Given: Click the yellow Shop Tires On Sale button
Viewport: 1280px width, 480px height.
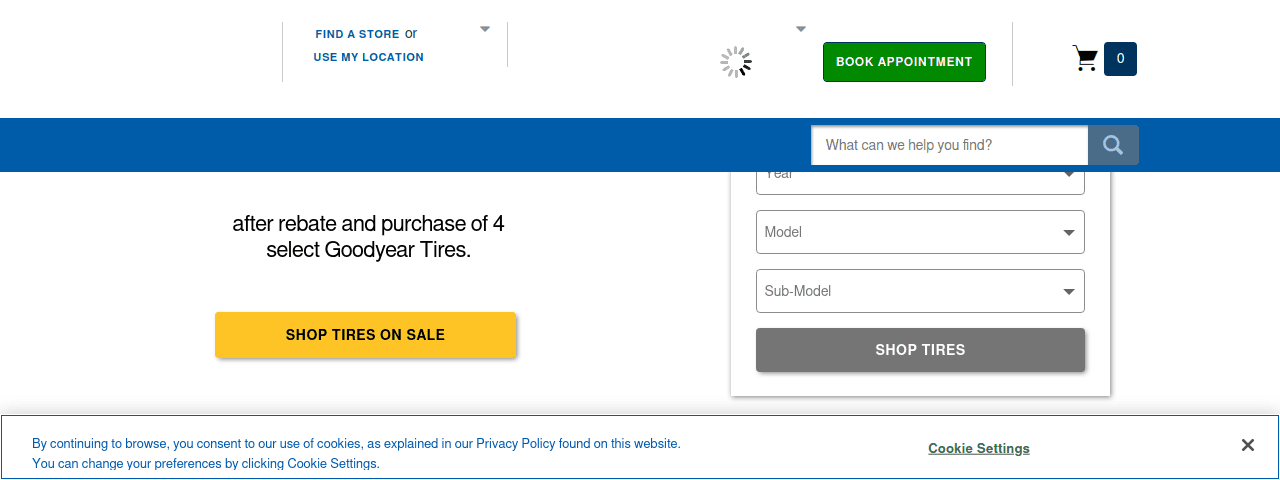Looking at the screenshot, I should point(365,335).
